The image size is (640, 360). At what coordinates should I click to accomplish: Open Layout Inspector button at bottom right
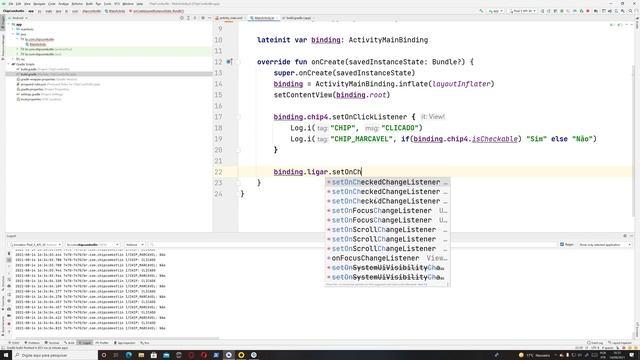(620, 343)
